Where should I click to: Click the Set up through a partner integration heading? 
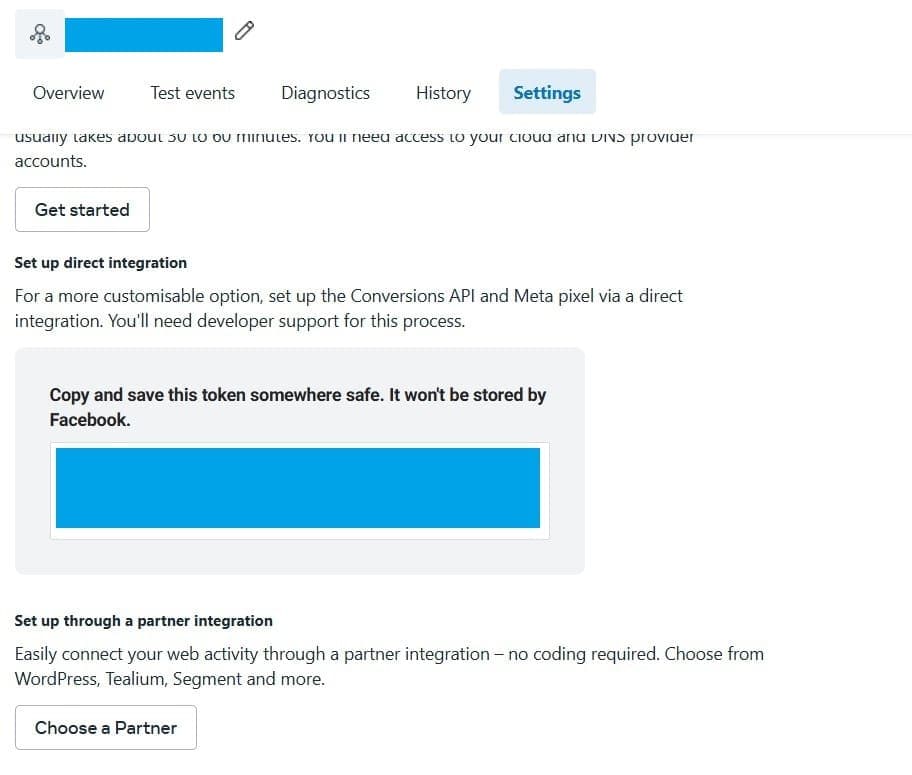[143, 620]
